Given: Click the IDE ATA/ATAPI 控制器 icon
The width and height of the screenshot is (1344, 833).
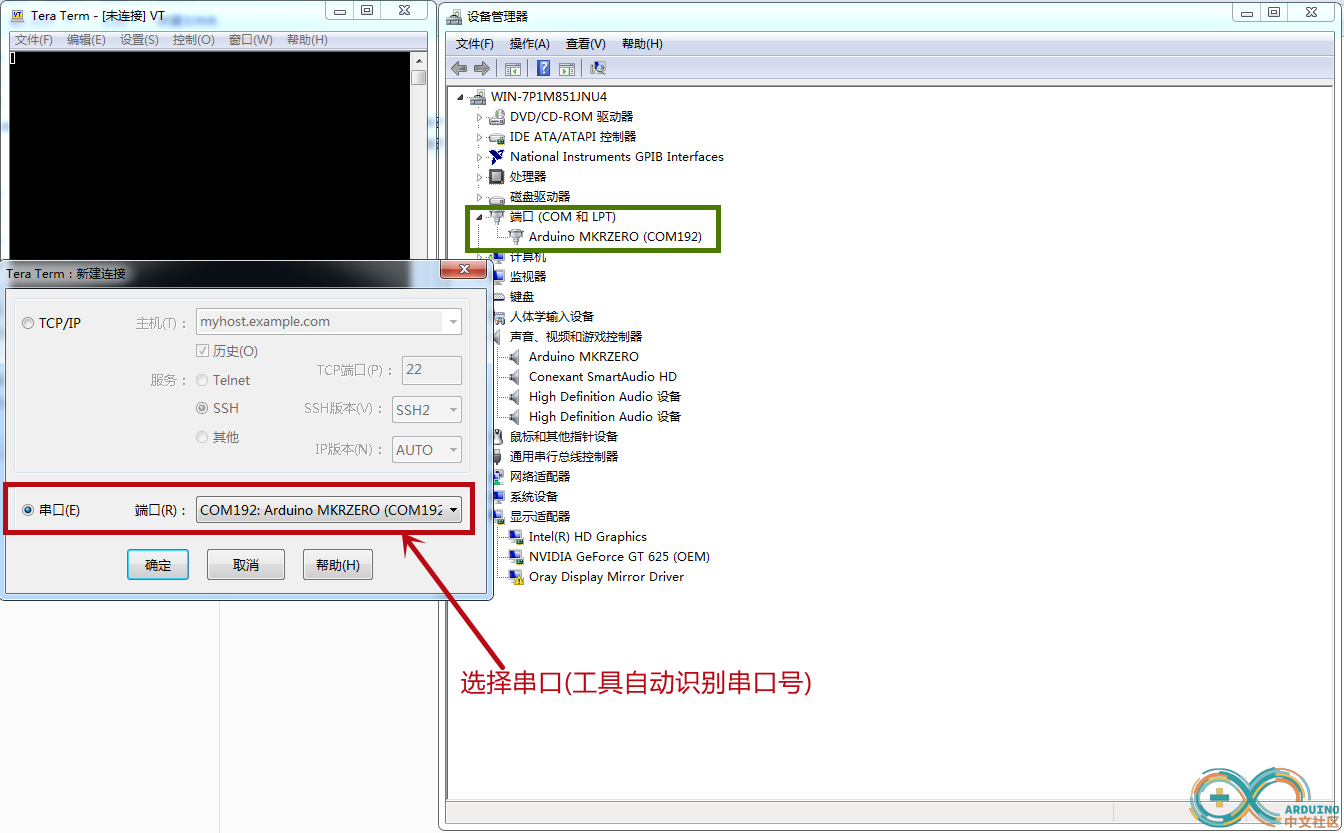Looking at the screenshot, I should [x=497, y=137].
